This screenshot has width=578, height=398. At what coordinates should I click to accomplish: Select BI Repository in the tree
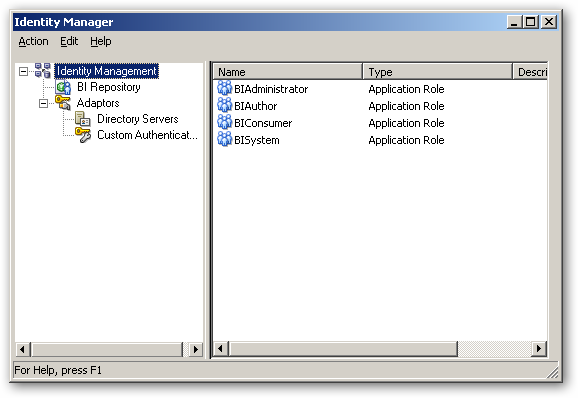(109, 87)
